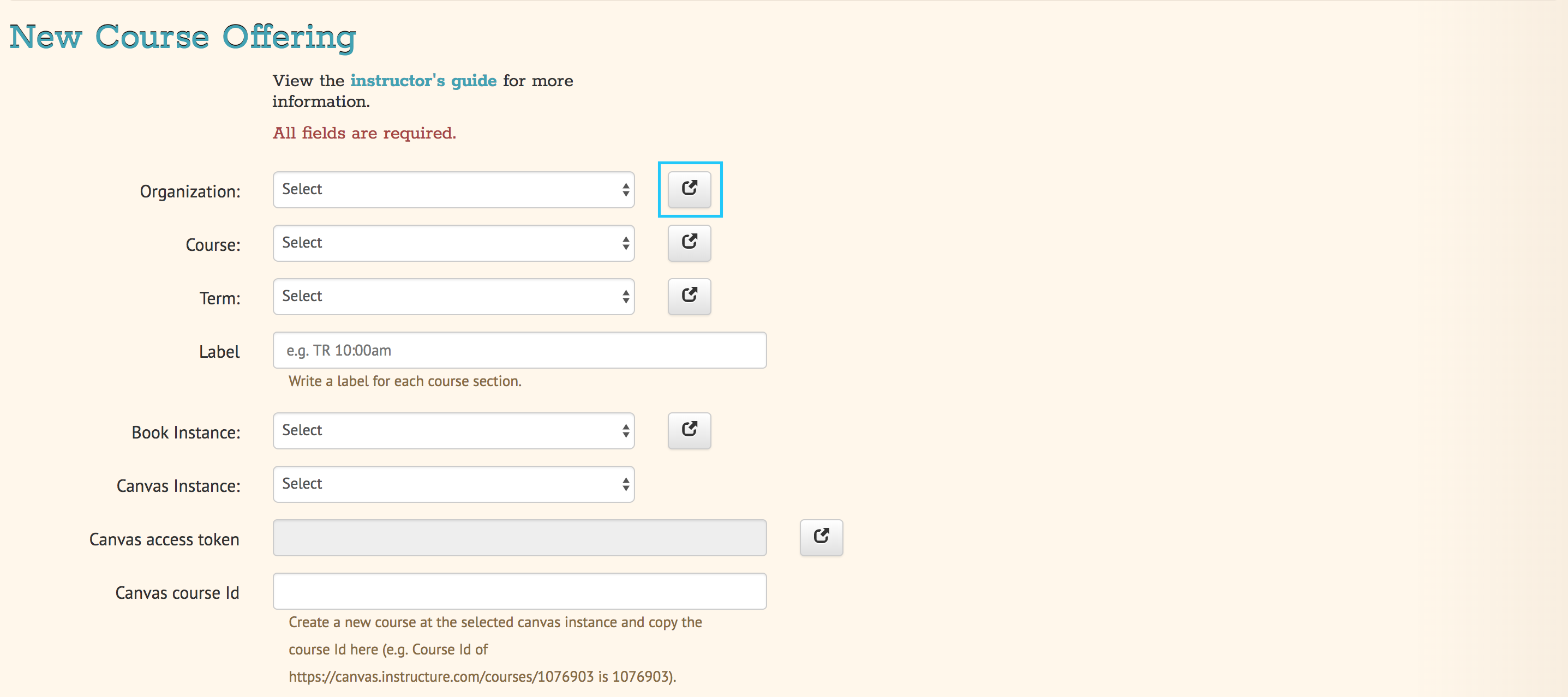Click the "Book Instance:" field label
1568x697 pixels.
(x=185, y=432)
